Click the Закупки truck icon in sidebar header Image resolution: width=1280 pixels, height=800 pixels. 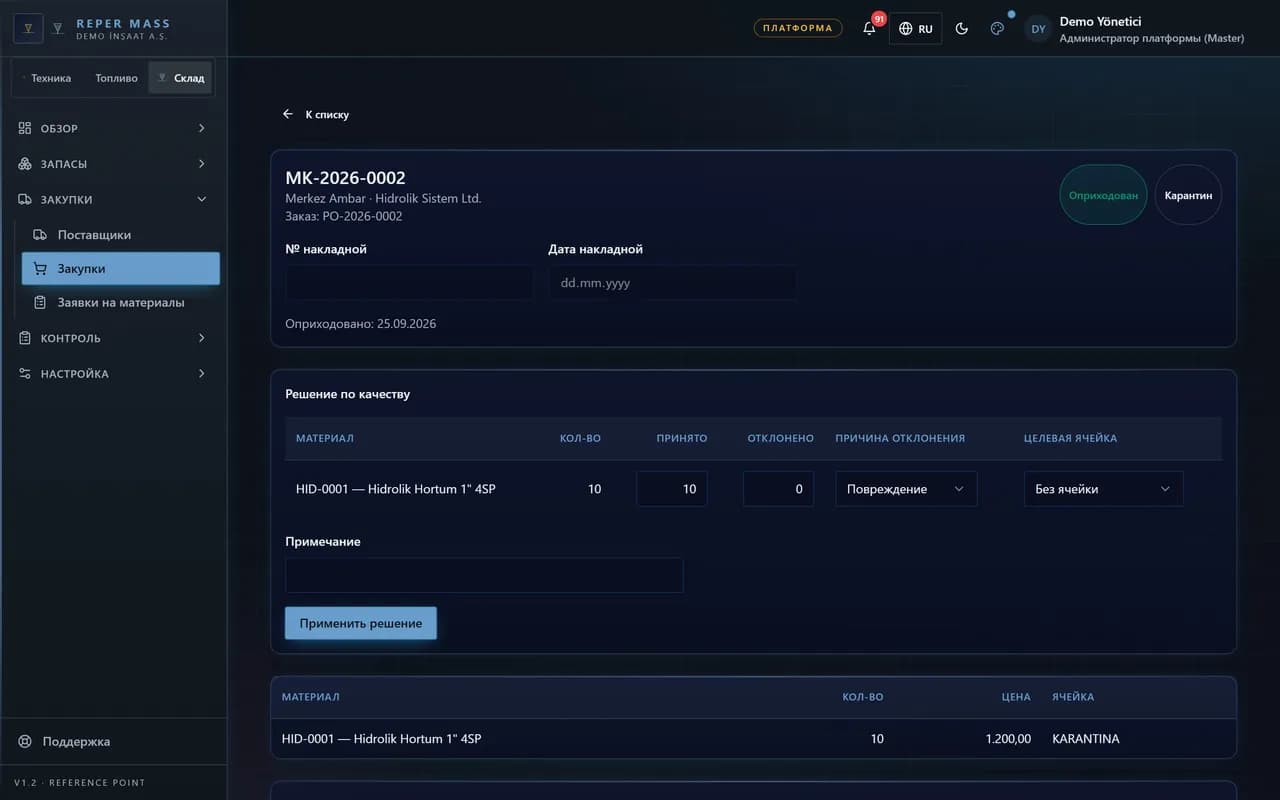pos(25,200)
